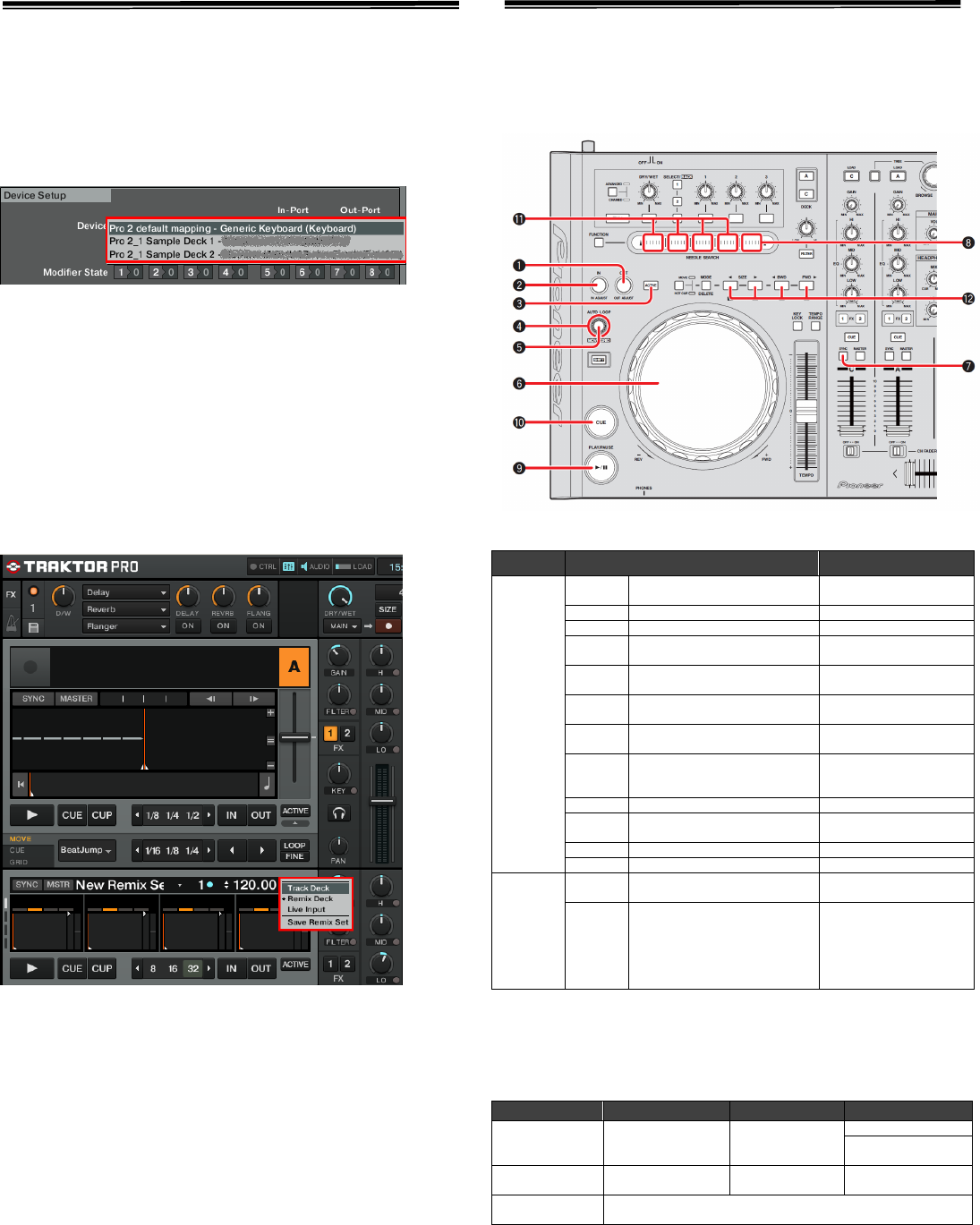Click the tempo bend right arrow on Deck A

pos(254,699)
